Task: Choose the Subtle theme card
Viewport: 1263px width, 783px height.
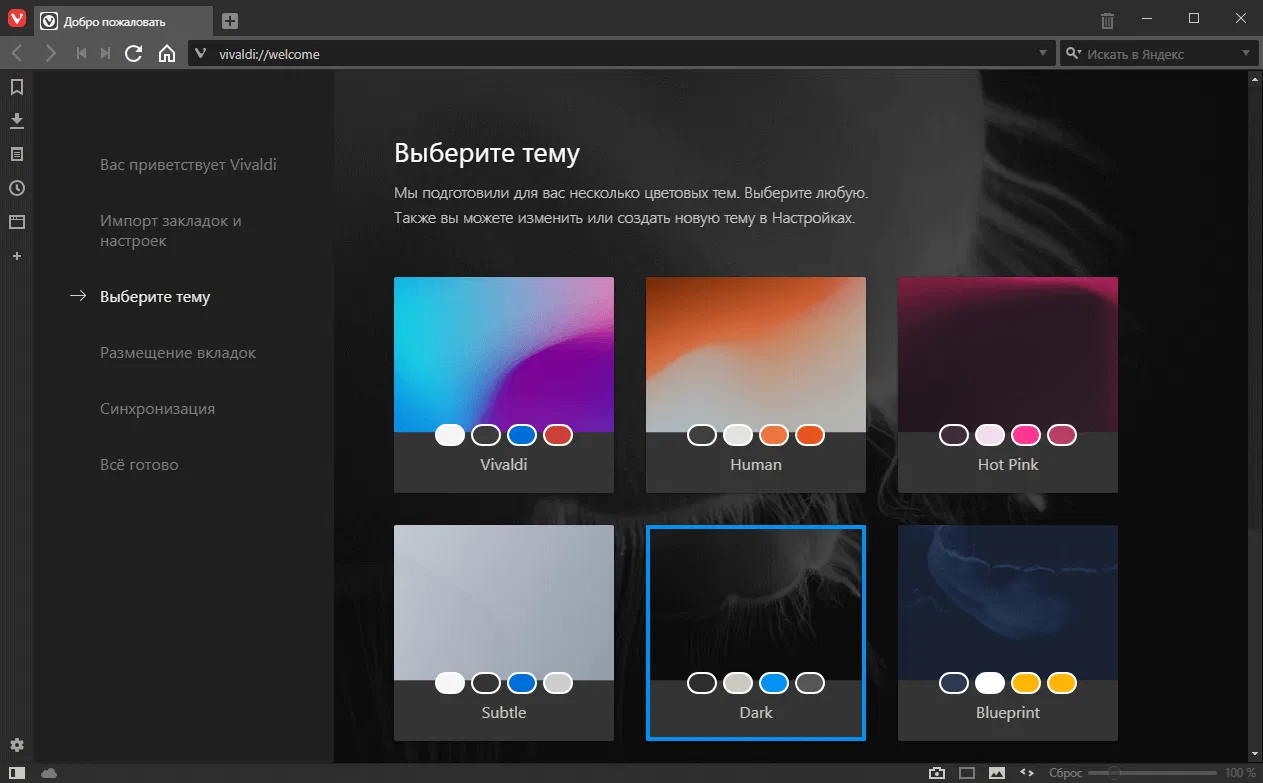Action: pos(504,632)
